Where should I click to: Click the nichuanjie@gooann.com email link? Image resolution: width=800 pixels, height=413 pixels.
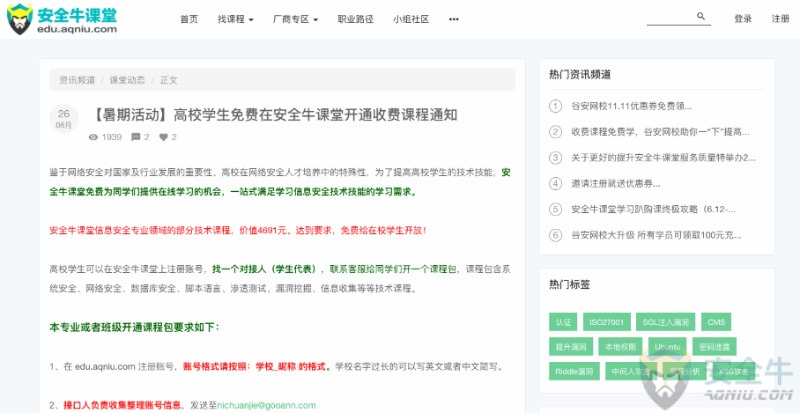(x=266, y=405)
